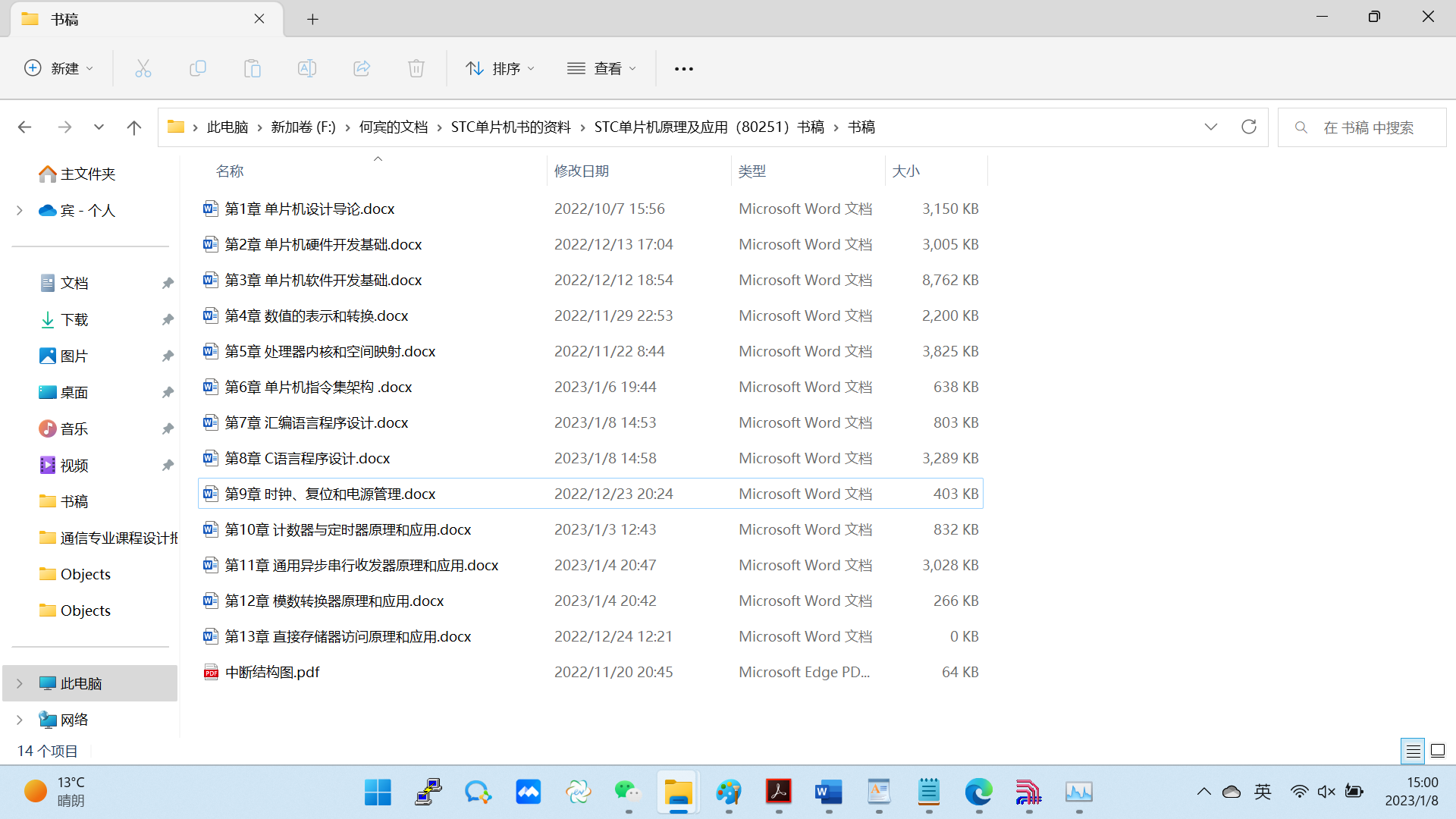Click the Paste icon in toolbar
The image size is (1456, 819).
coord(253,68)
